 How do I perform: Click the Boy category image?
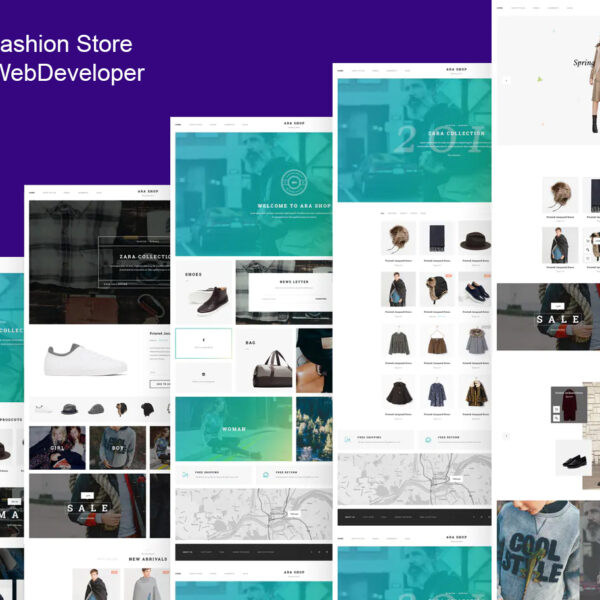[117, 447]
